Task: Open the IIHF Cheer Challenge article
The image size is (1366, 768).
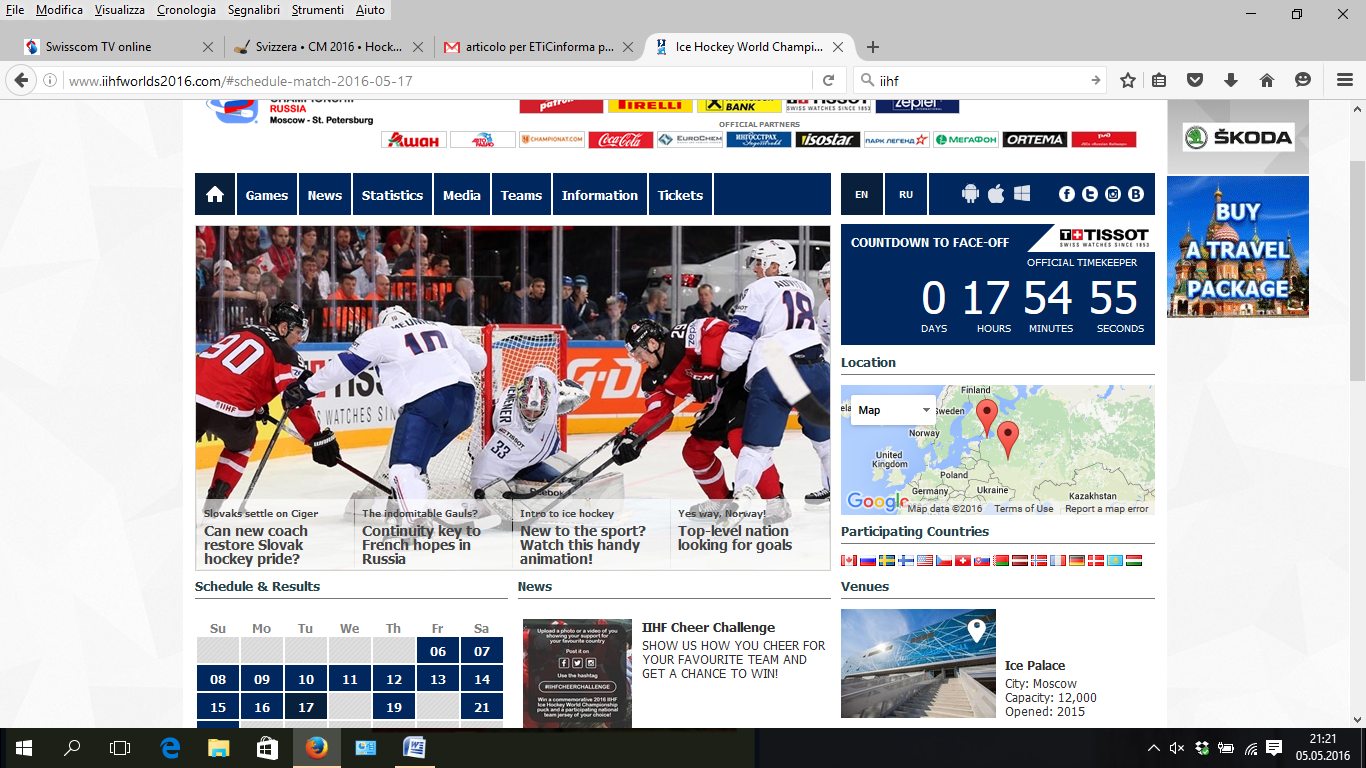Action: (x=708, y=628)
